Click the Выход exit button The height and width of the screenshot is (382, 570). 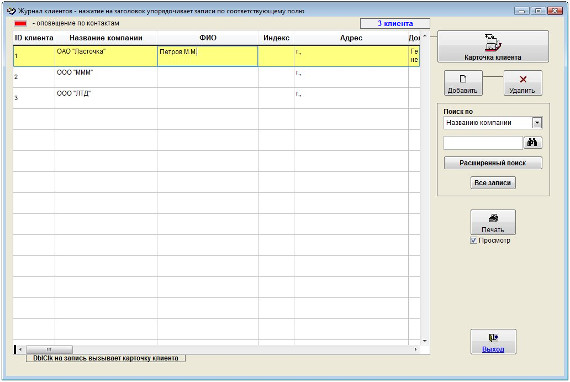(x=493, y=342)
